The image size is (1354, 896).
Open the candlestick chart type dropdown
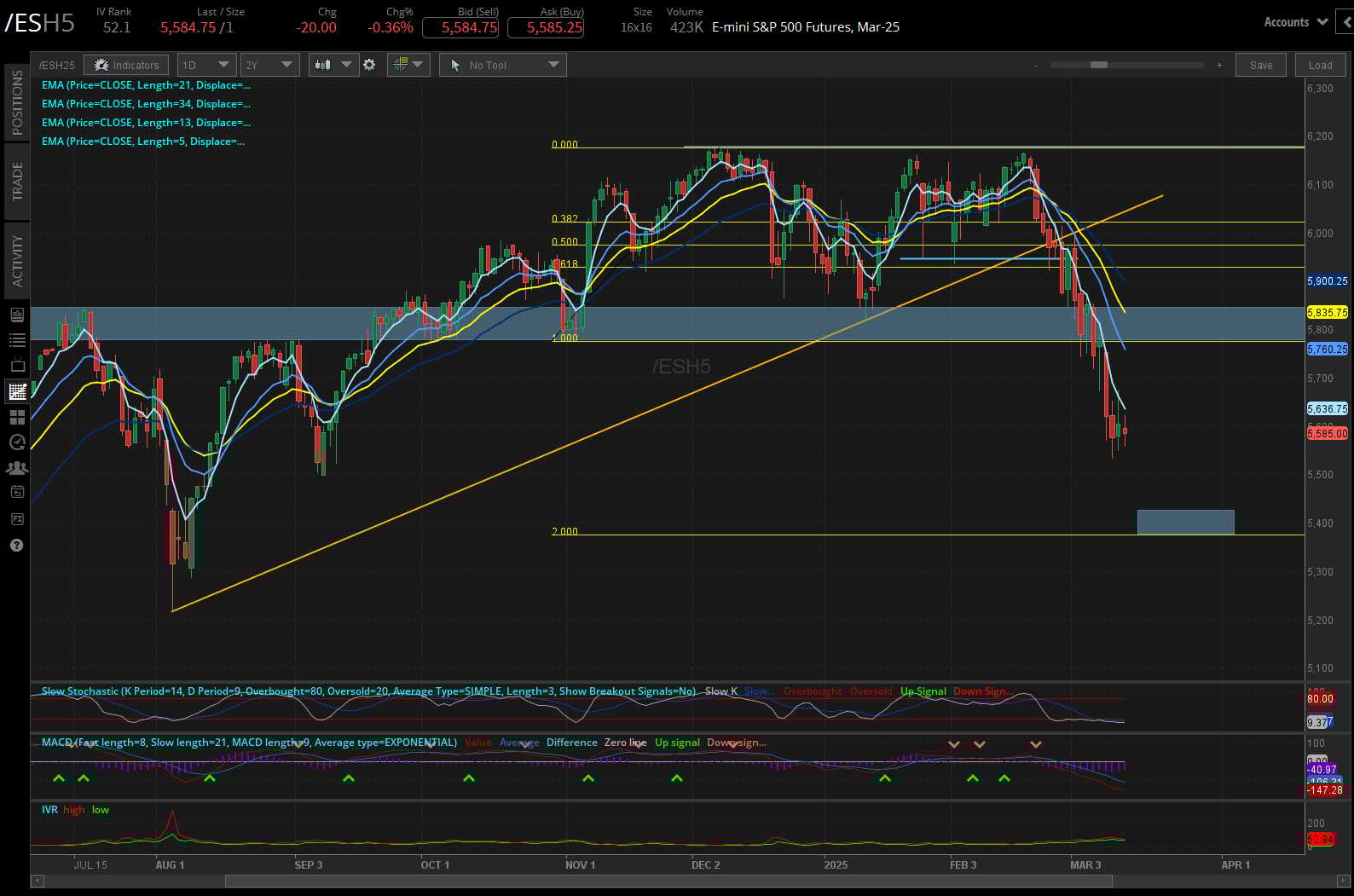[x=333, y=65]
